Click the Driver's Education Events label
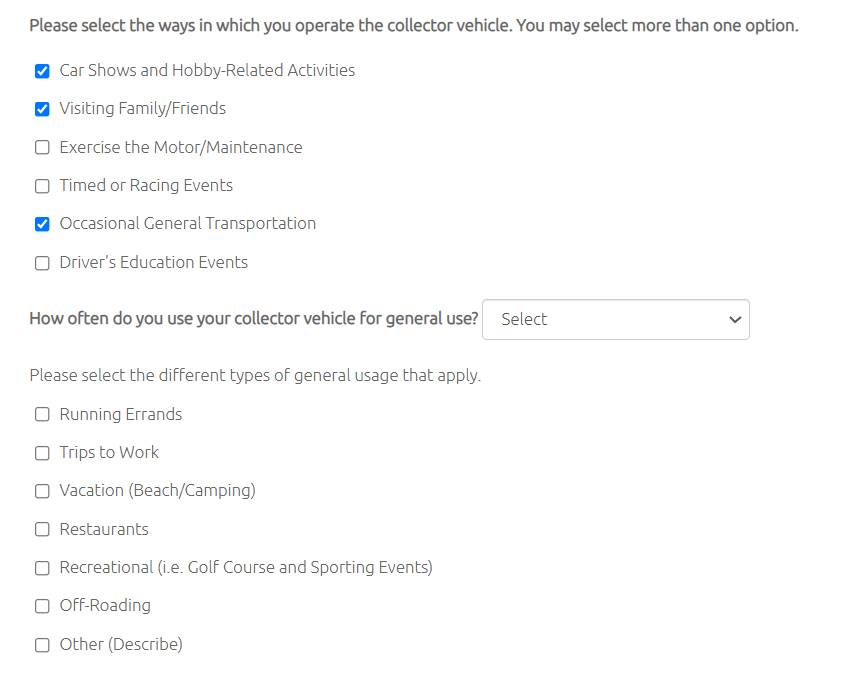Image resolution: width=851 pixels, height=677 pixels. [154, 262]
